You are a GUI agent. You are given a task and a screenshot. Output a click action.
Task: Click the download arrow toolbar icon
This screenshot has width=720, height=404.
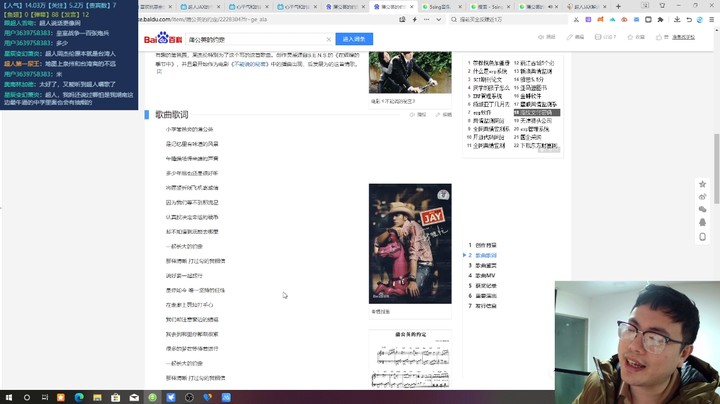click(677, 19)
